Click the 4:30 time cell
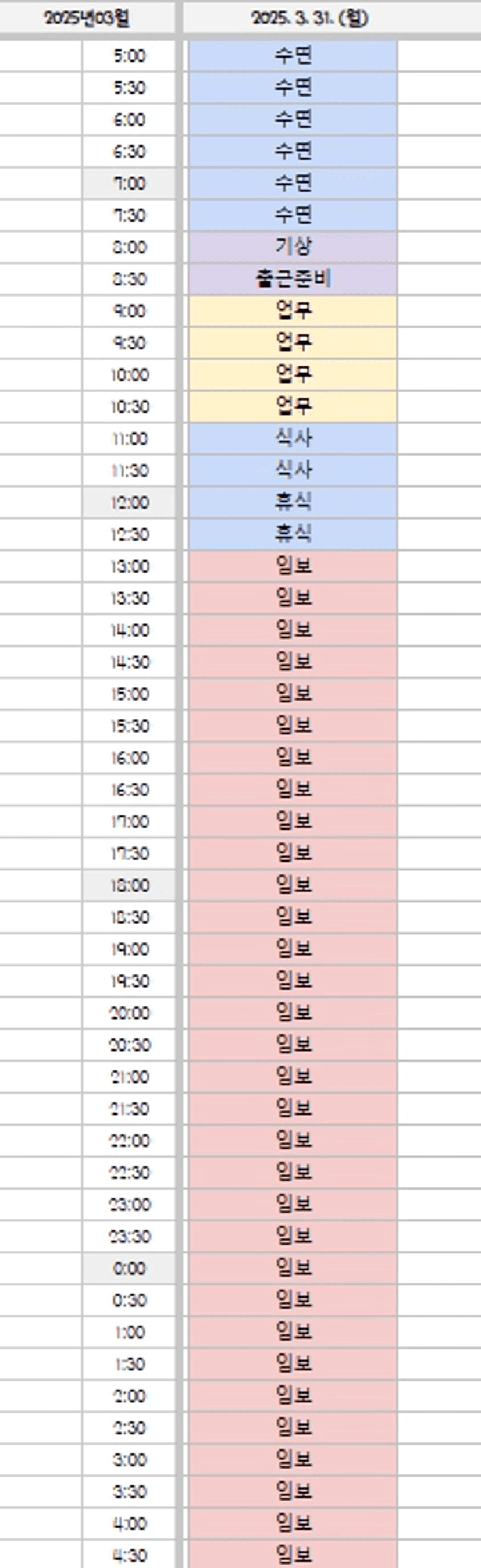 [129, 1555]
